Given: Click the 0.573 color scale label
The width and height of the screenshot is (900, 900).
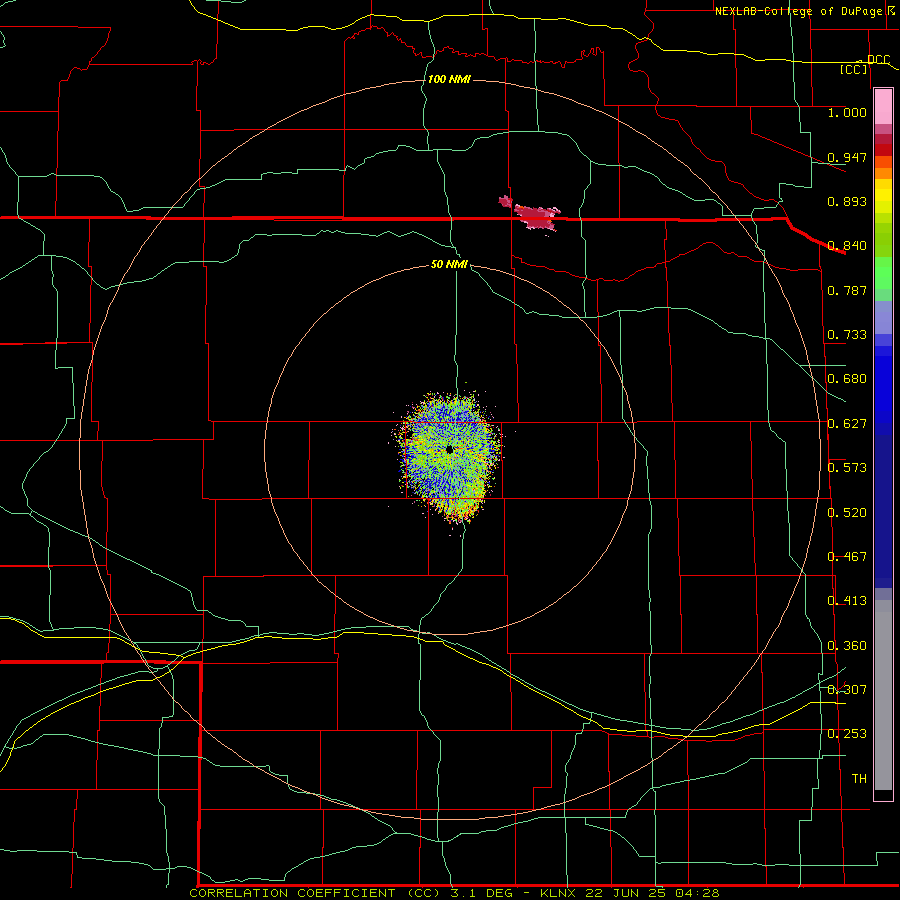Looking at the screenshot, I should coord(847,468).
